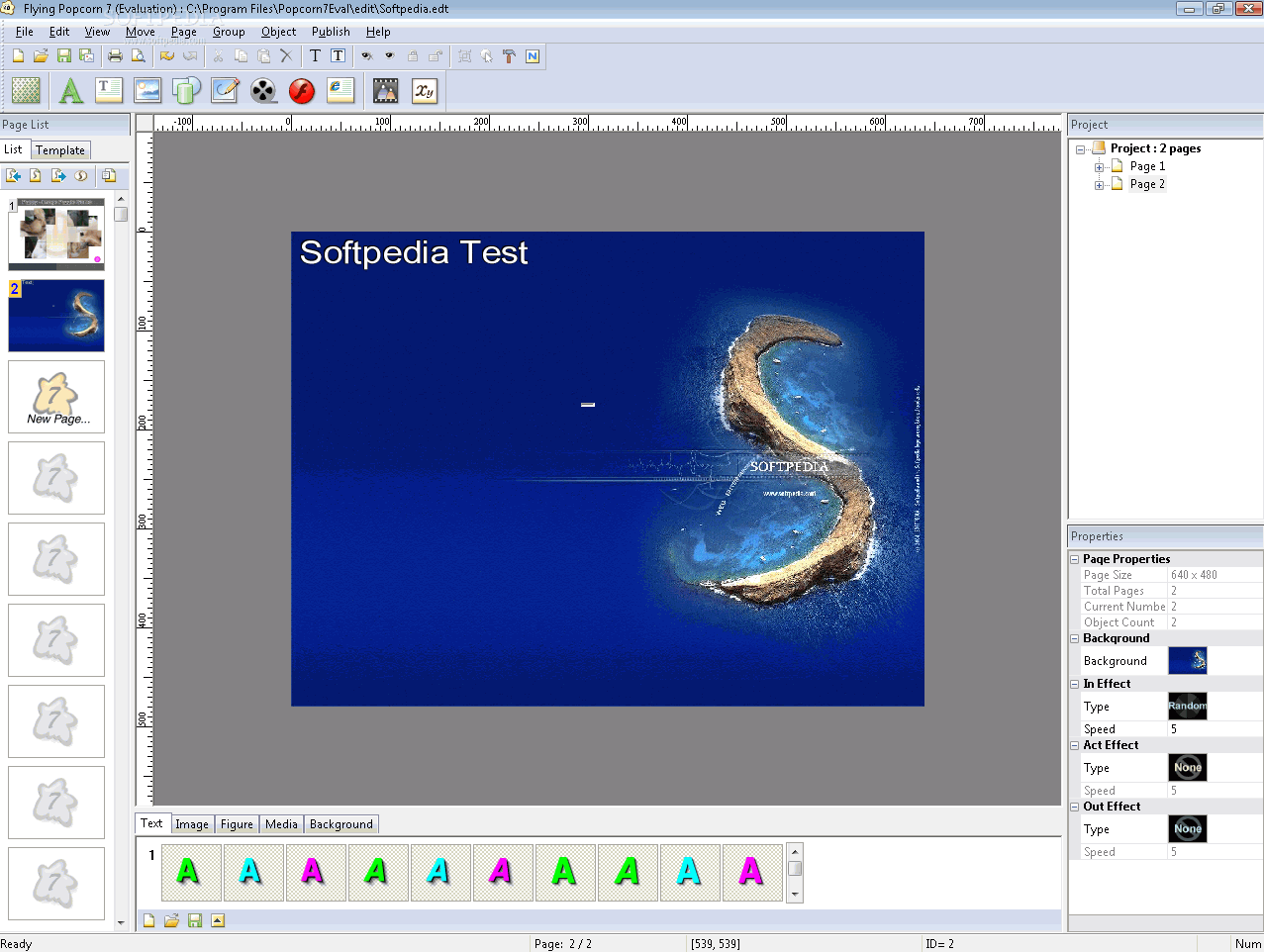Switch to the Media tab
1264x952 pixels.
[281, 823]
